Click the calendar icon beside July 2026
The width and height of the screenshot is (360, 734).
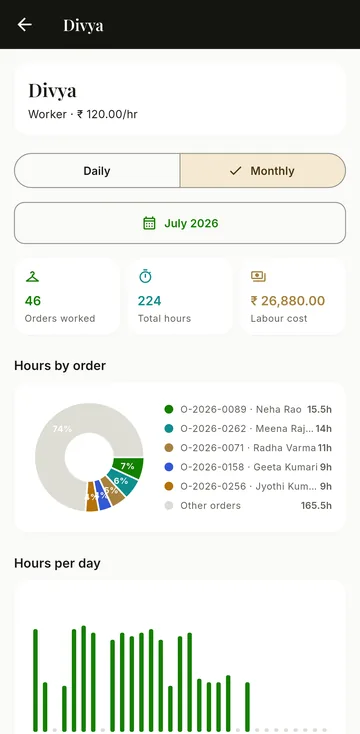click(x=149, y=223)
